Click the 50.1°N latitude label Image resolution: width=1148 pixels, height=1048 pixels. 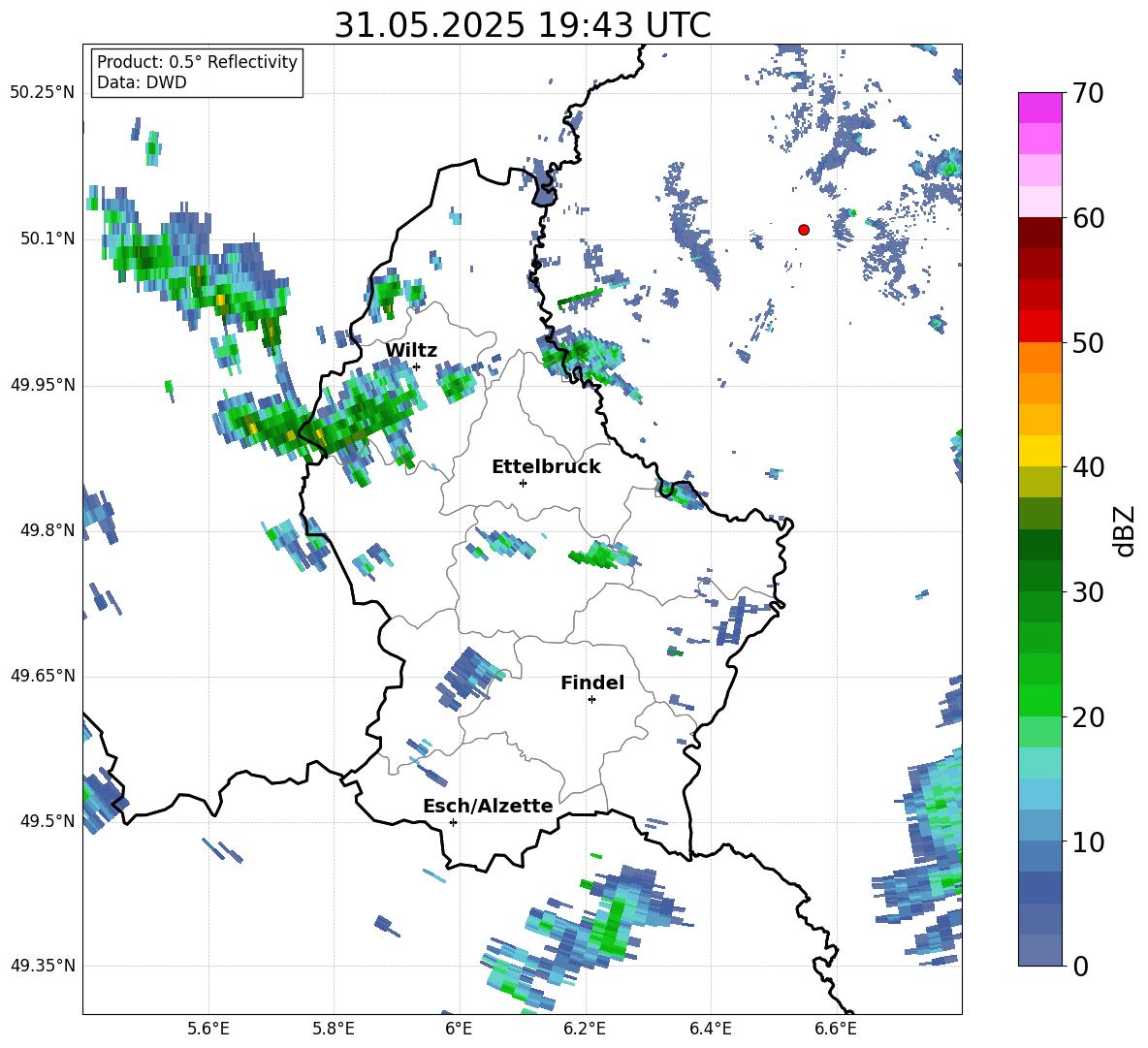[47, 238]
